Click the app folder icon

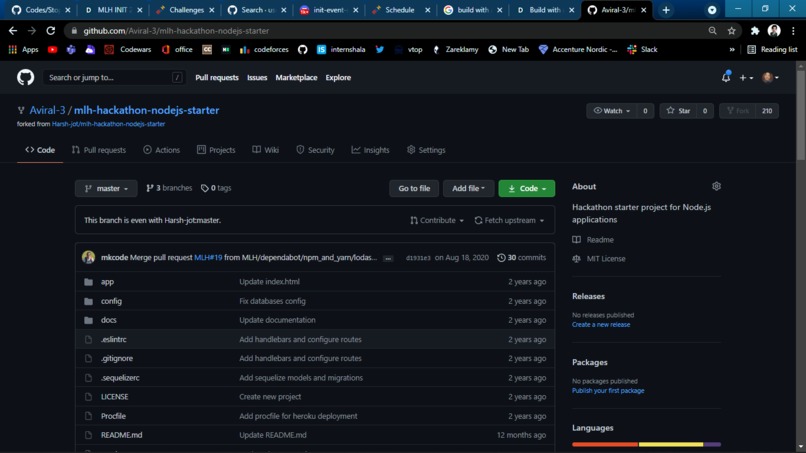(x=88, y=282)
